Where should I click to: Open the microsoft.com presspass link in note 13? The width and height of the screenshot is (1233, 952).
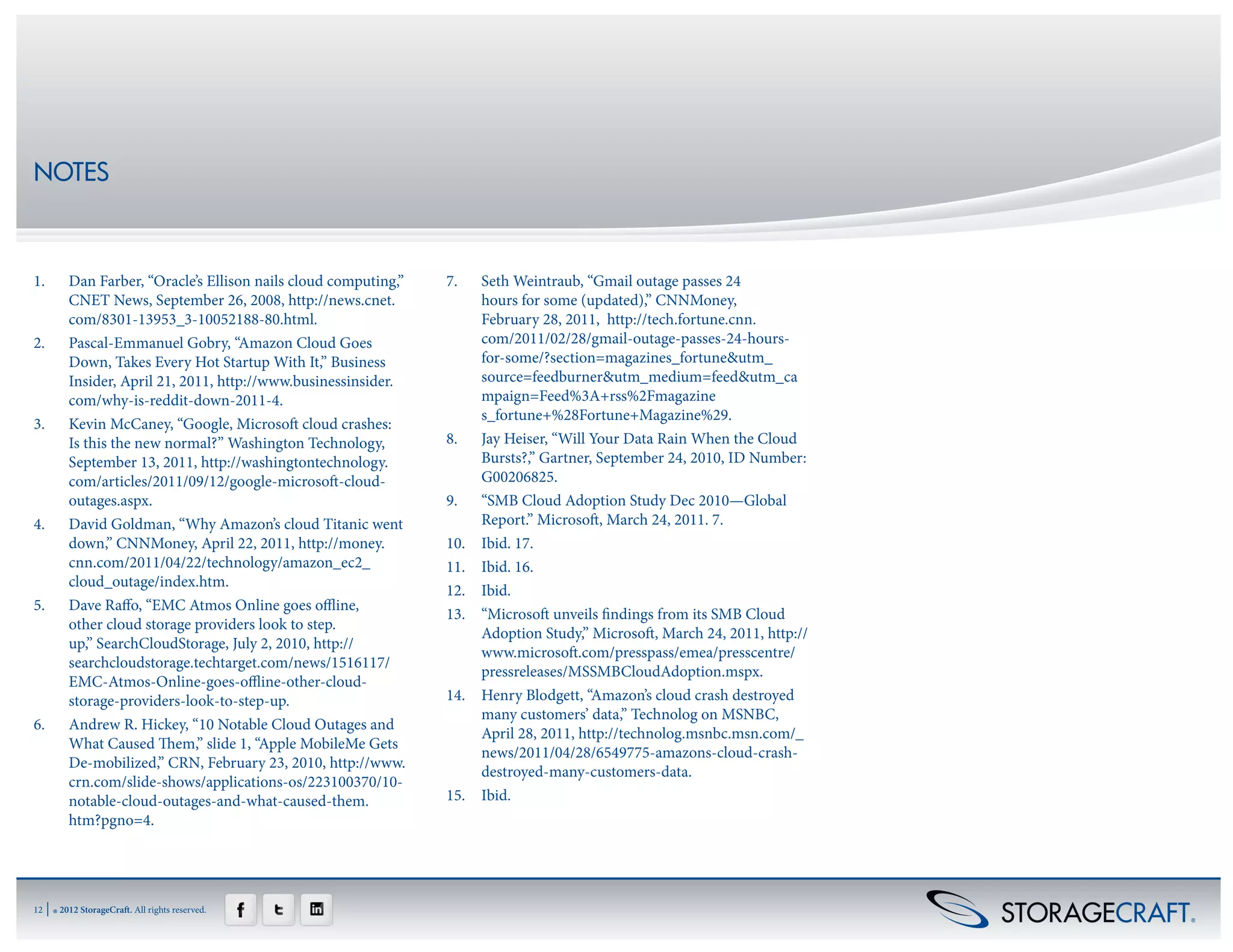[644, 652]
